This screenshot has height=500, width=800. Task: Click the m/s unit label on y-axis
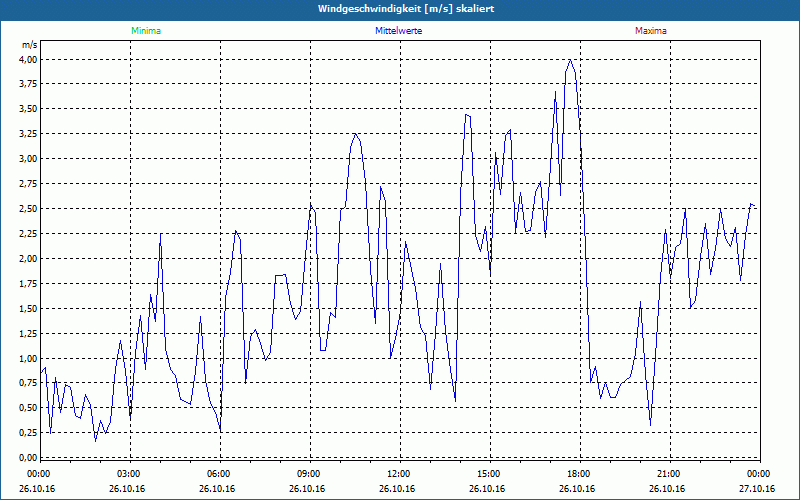30,45
